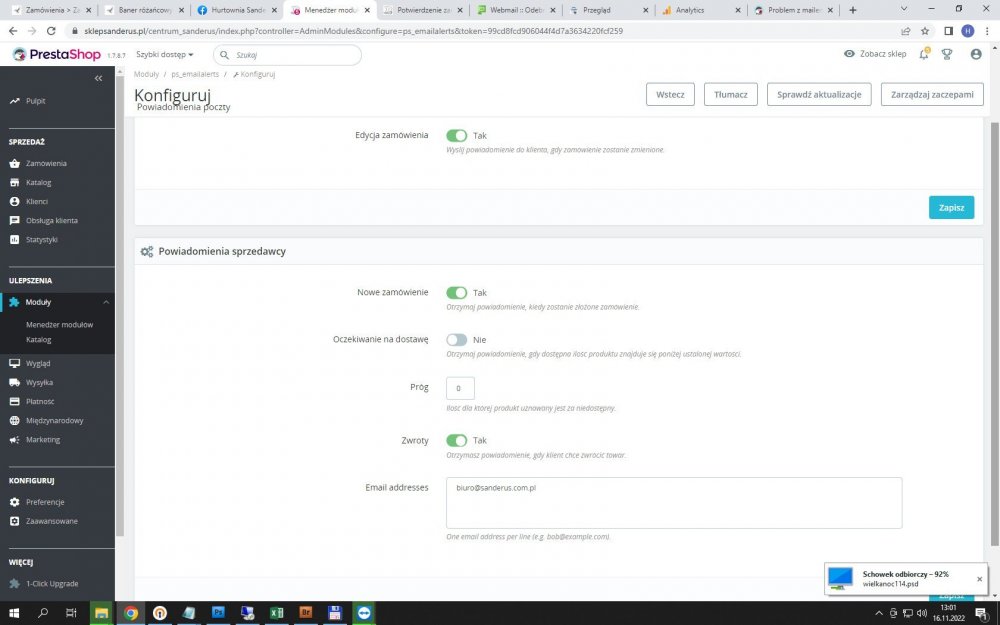
Task: Click the Moduły puzzle icon
Action: 15,302
